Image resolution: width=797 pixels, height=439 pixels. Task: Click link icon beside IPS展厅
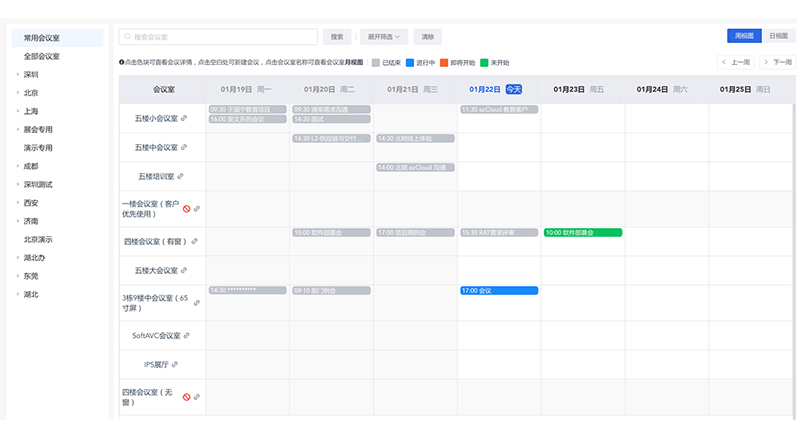click(x=173, y=364)
